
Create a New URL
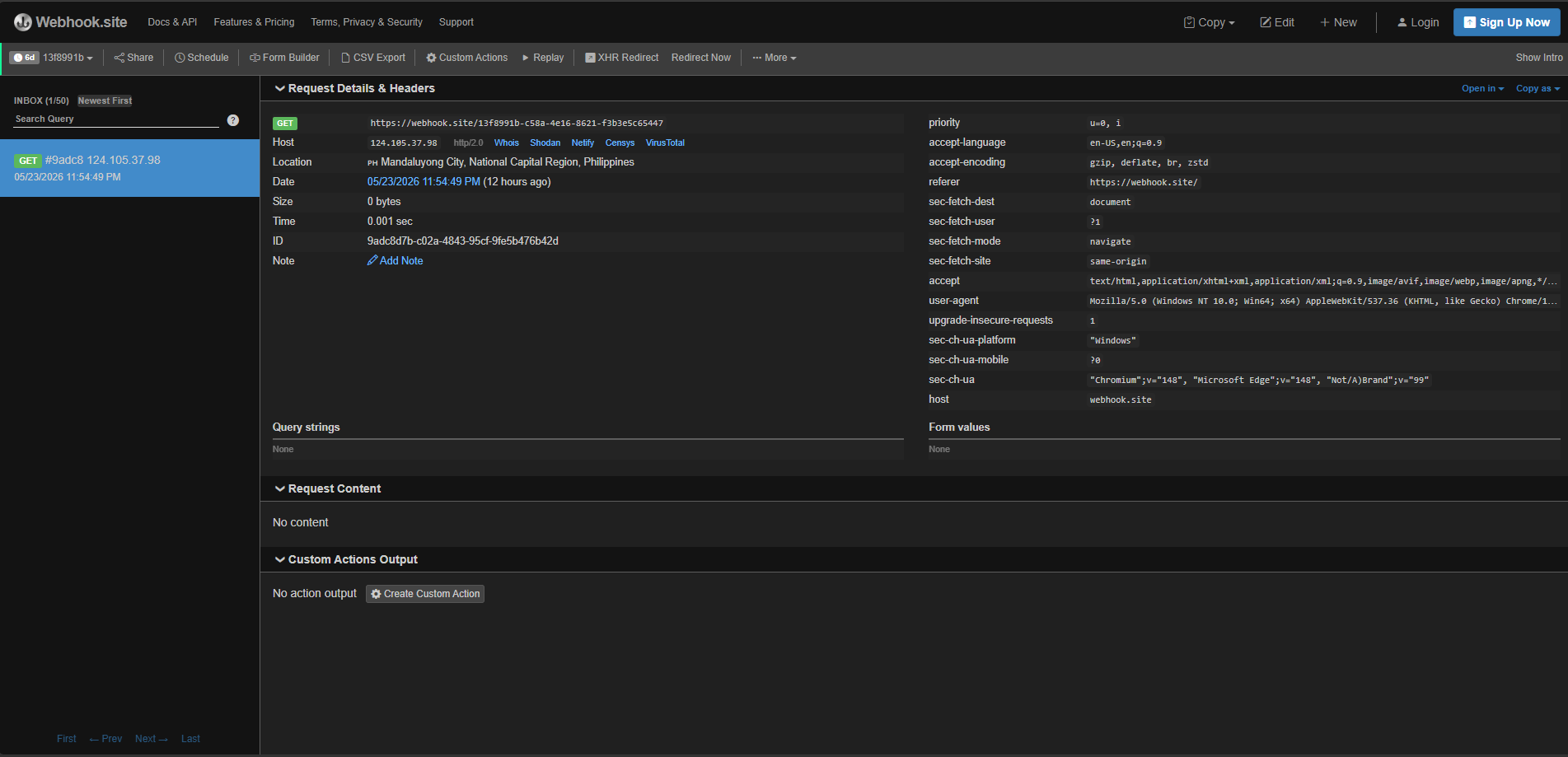coord(1338,22)
